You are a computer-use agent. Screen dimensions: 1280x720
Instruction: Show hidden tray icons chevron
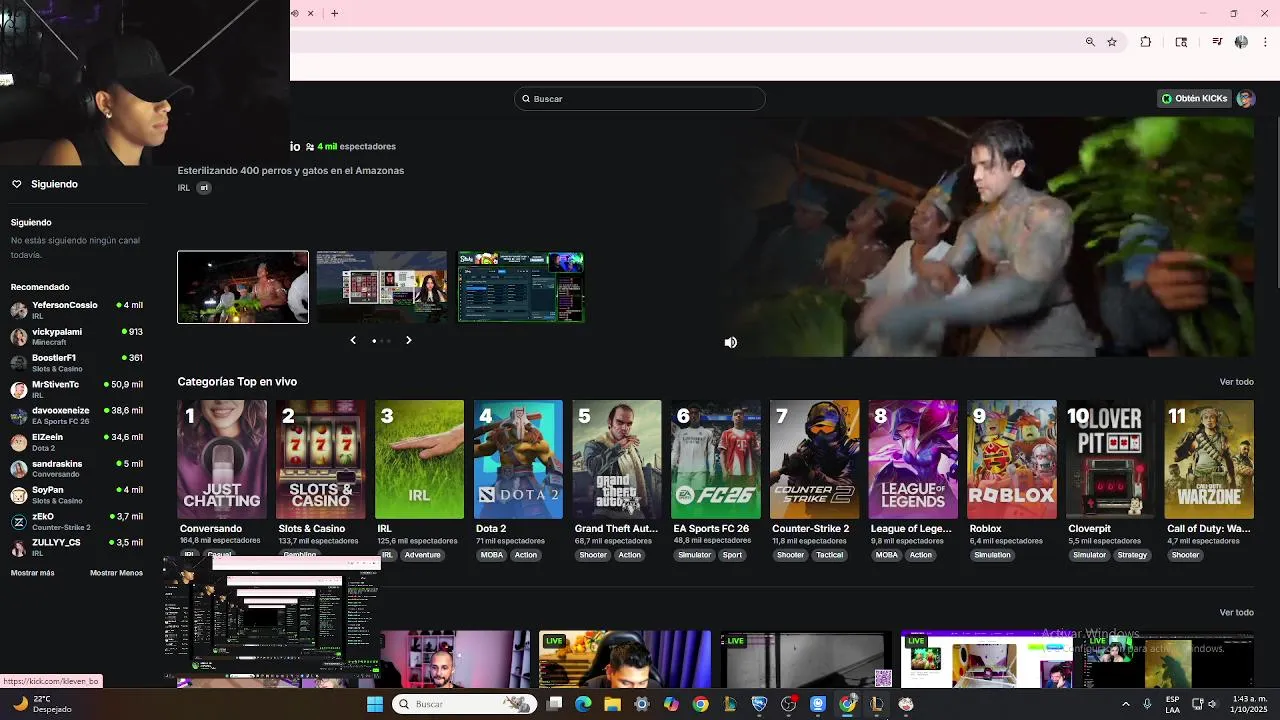click(x=1125, y=704)
